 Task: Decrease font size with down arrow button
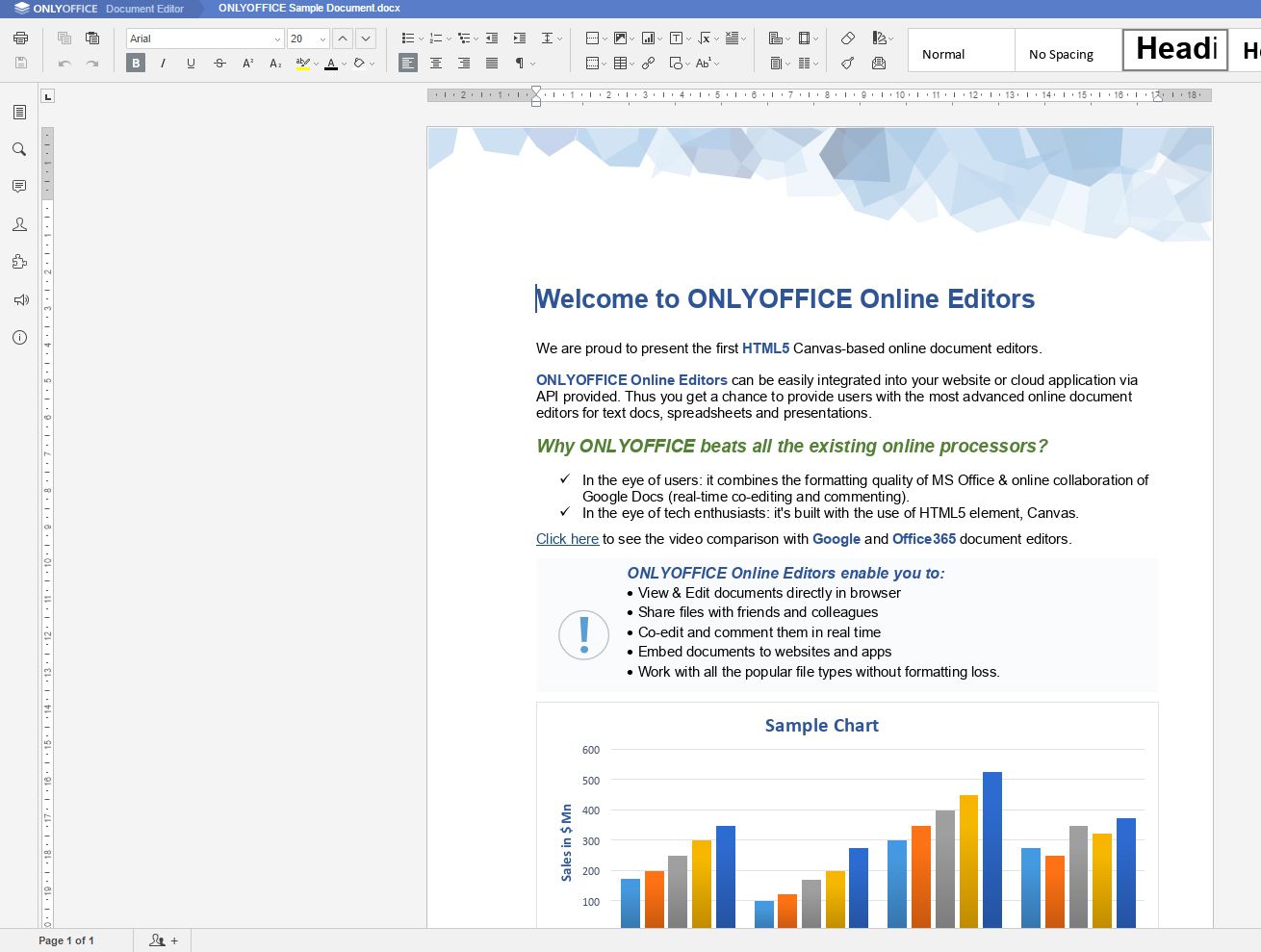366,39
